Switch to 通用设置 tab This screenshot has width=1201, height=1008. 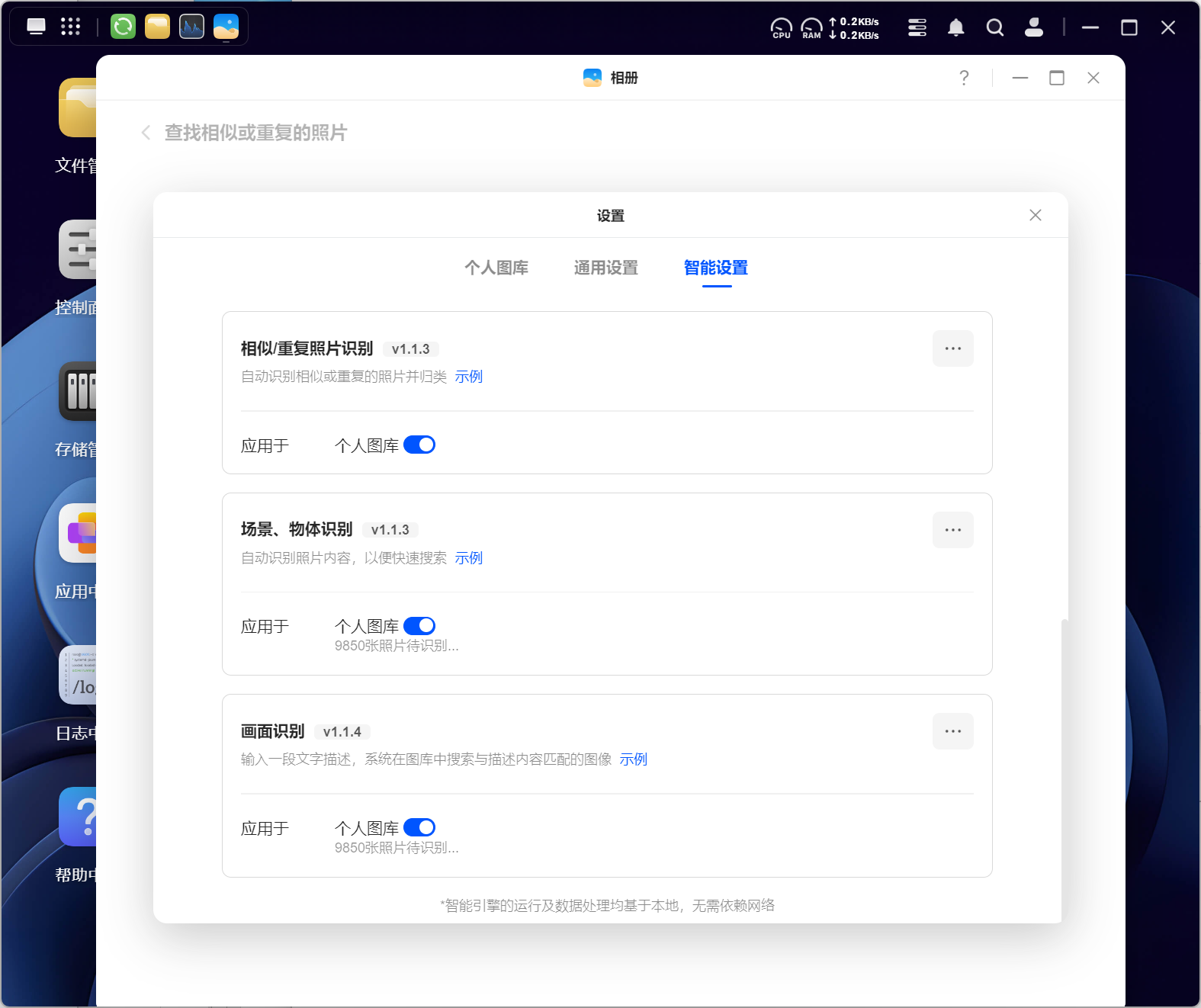[606, 268]
